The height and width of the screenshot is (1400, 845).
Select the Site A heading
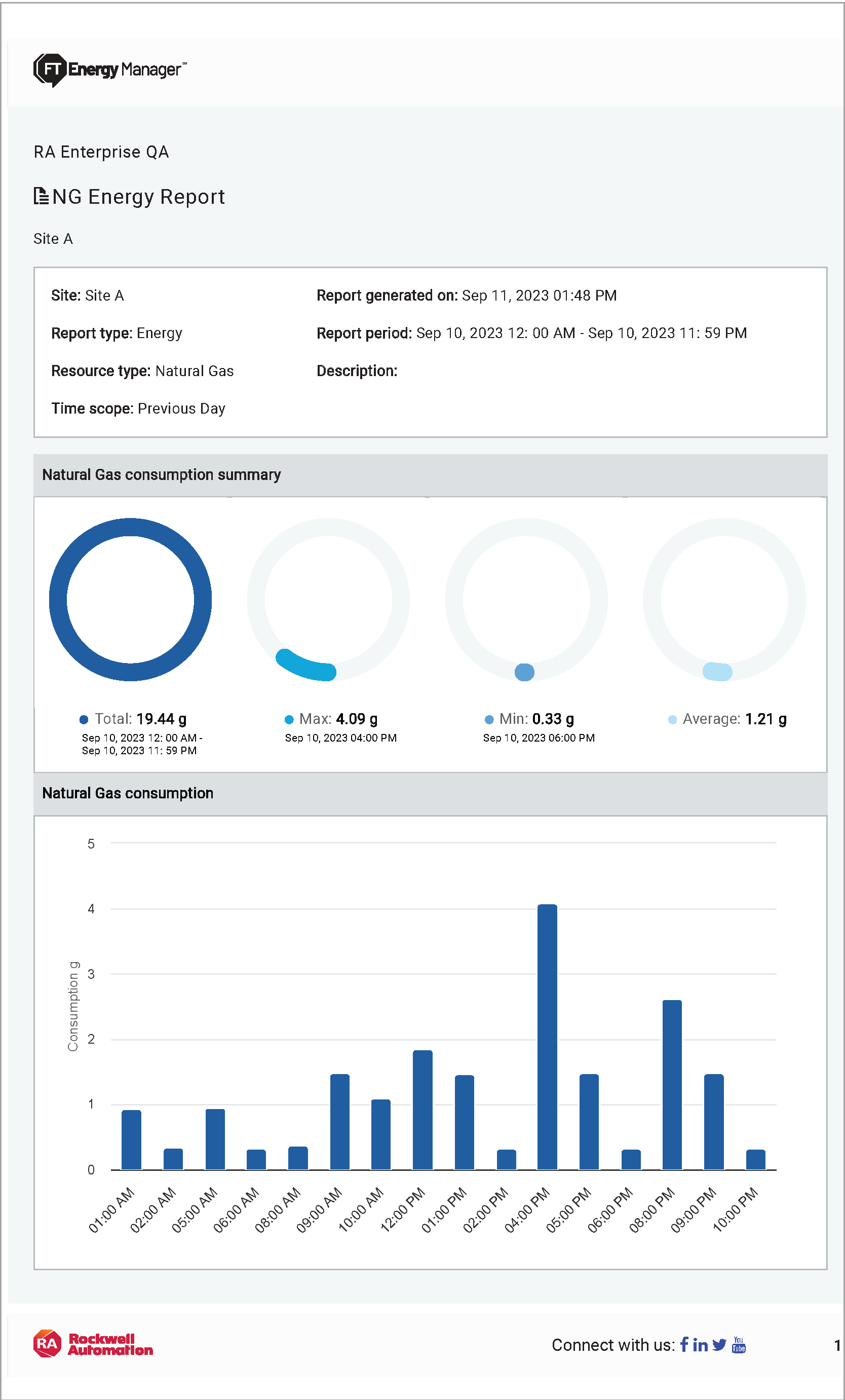click(x=54, y=239)
